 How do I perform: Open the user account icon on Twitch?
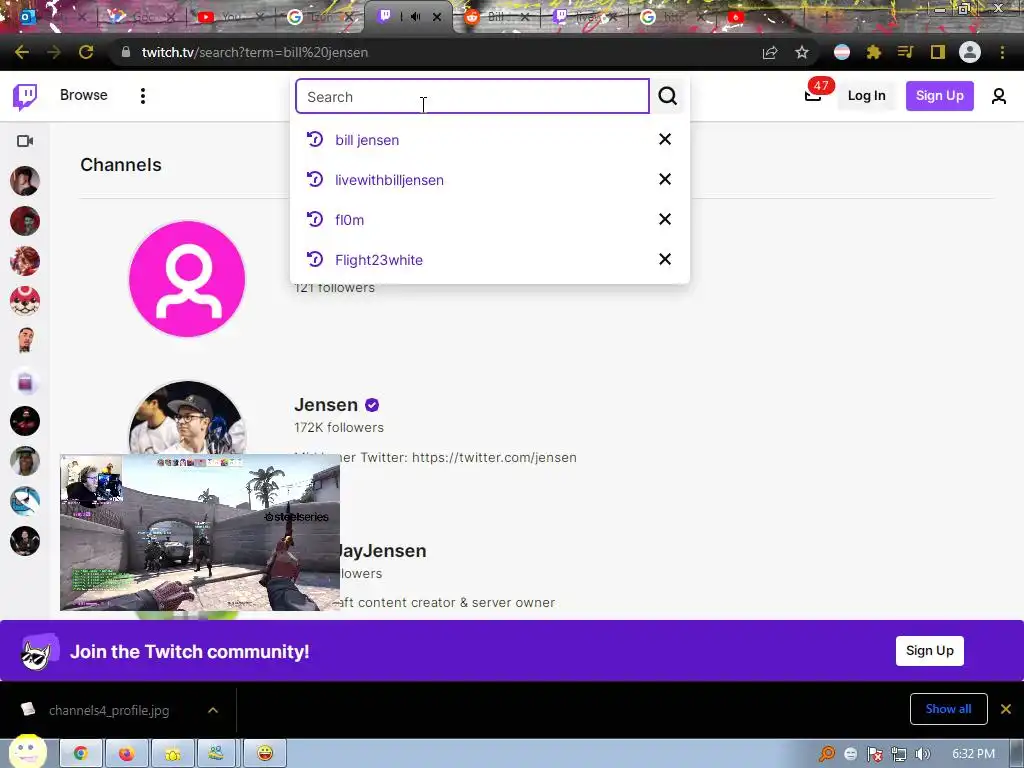pyautogui.click(x=999, y=96)
